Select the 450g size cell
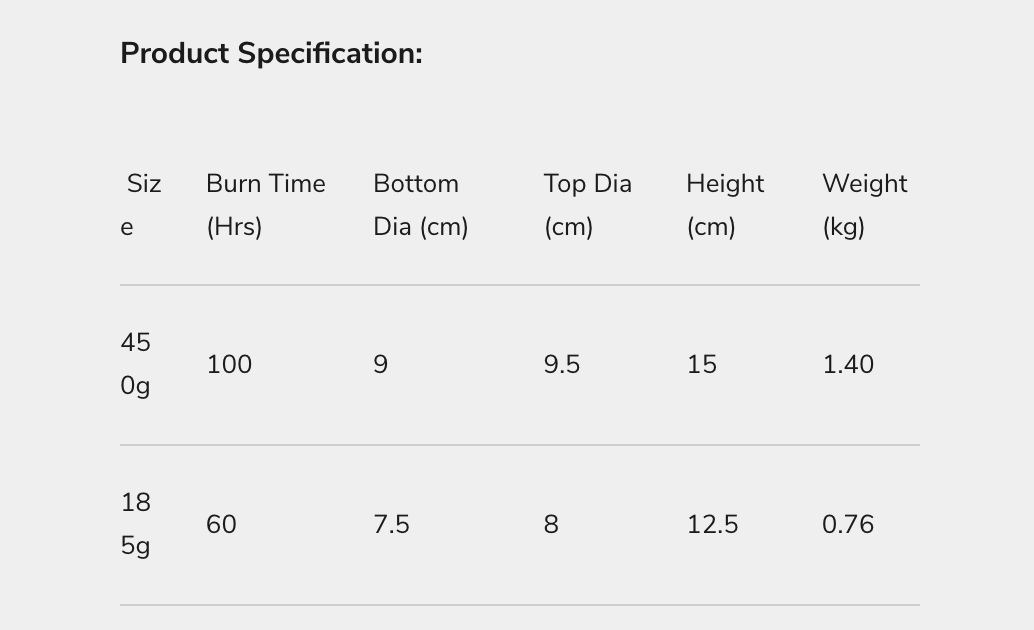 click(x=135, y=364)
